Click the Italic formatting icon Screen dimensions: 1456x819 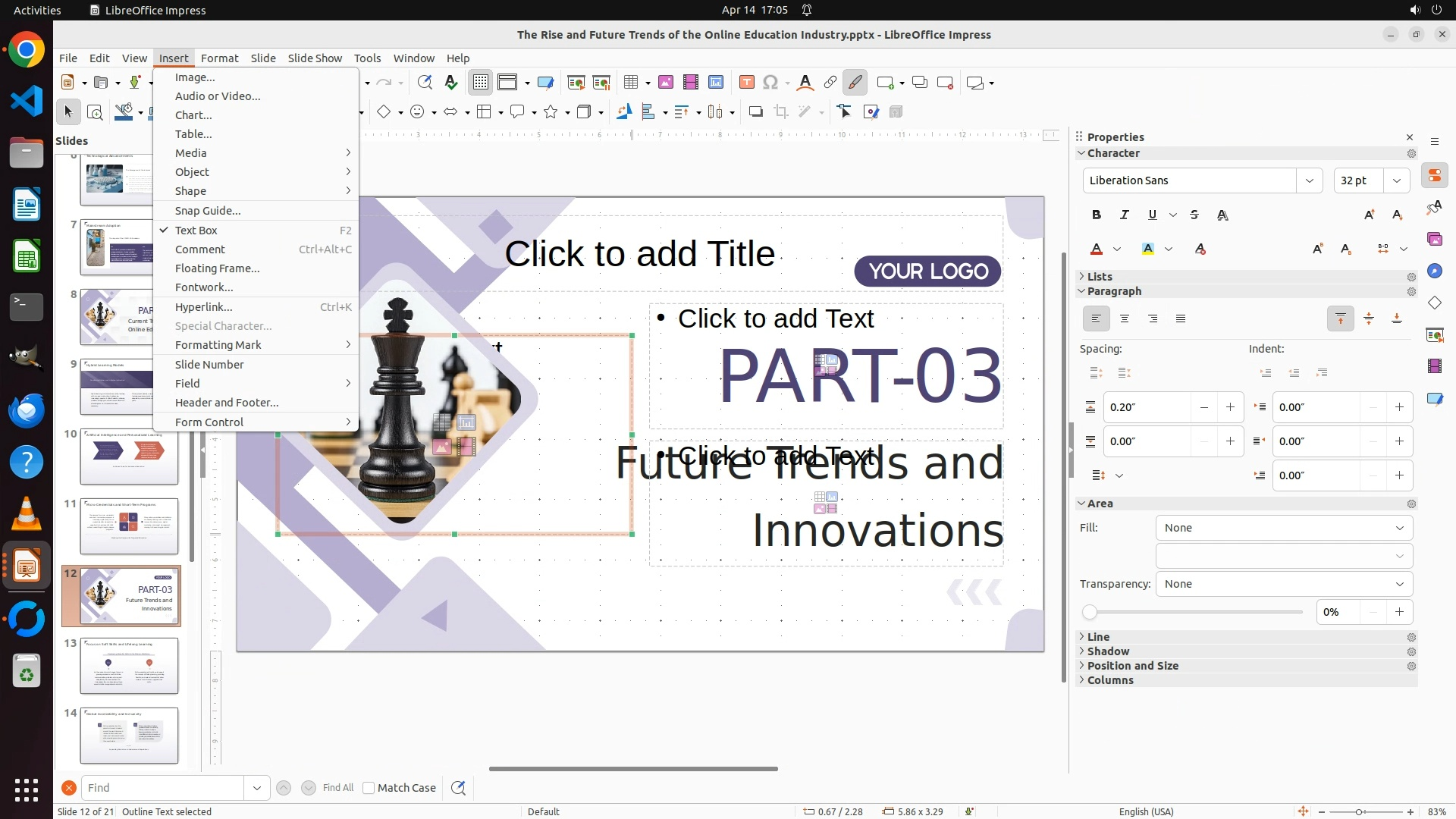(x=1124, y=215)
